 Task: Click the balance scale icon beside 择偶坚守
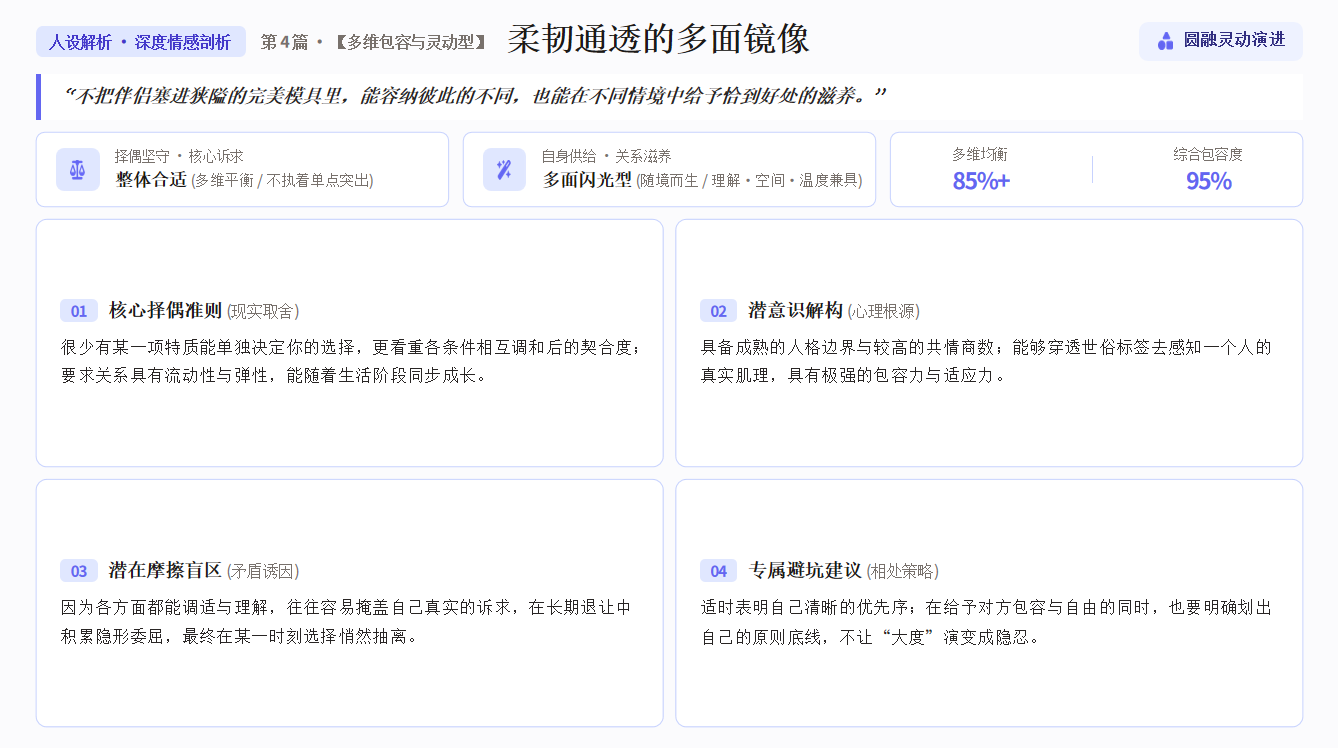pyautogui.click(x=78, y=169)
